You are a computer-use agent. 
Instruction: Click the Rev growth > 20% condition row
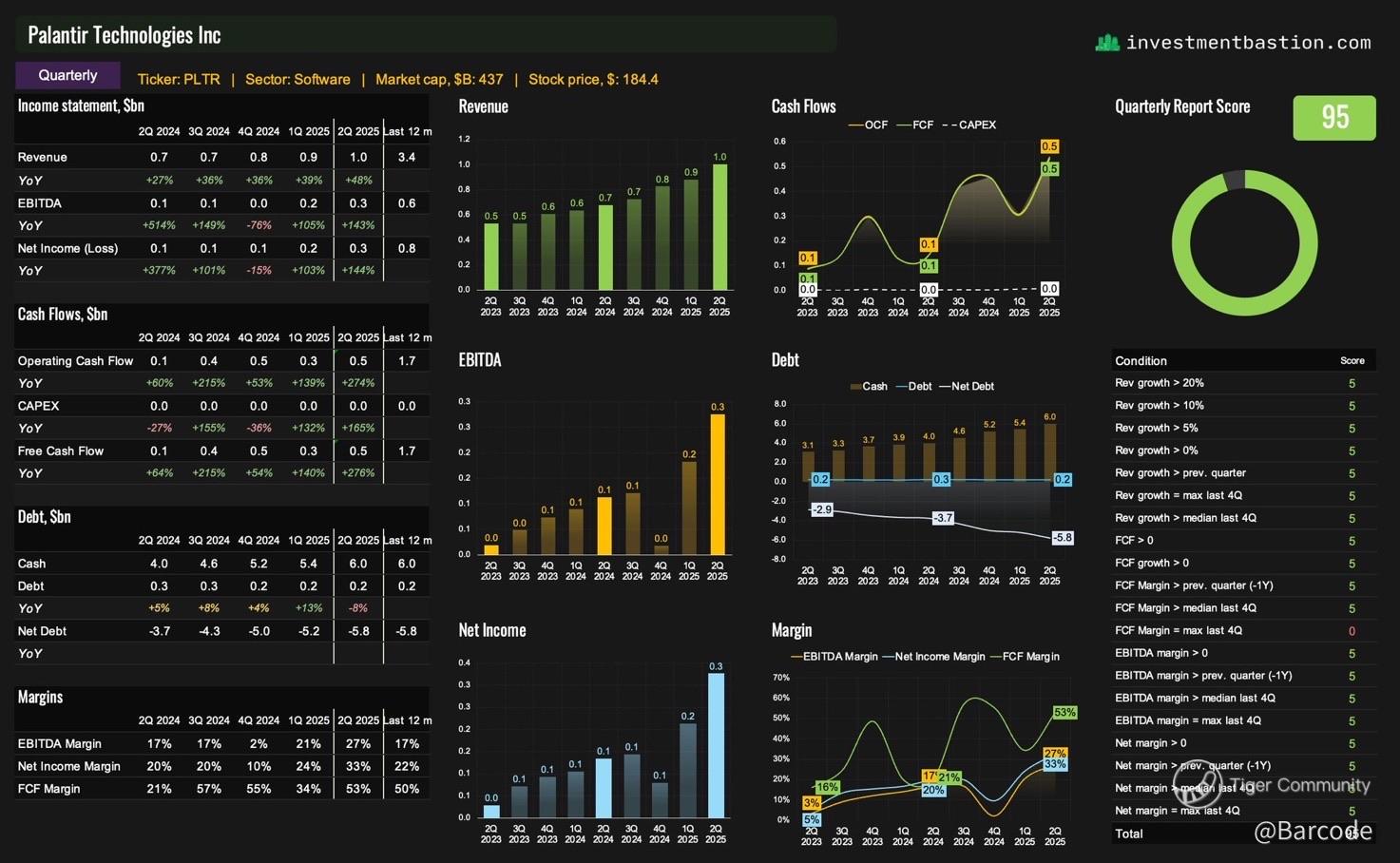tap(1244, 383)
